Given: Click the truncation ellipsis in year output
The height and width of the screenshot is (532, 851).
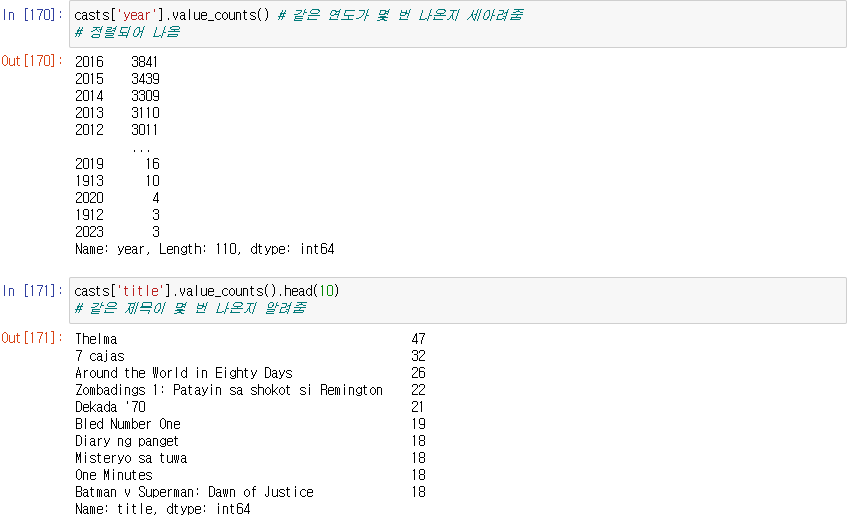Looking at the screenshot, I should pos(141,150).
